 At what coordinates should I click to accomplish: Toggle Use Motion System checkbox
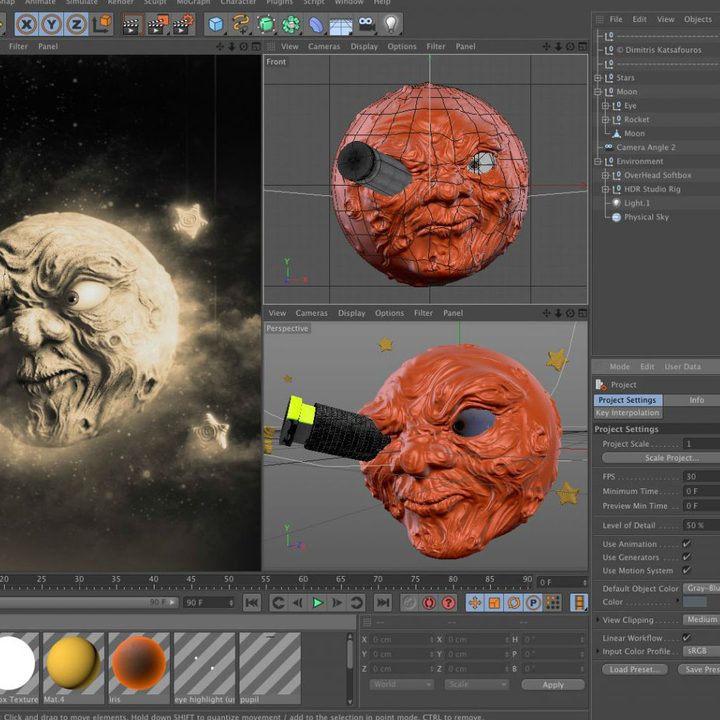pos(686,570)
